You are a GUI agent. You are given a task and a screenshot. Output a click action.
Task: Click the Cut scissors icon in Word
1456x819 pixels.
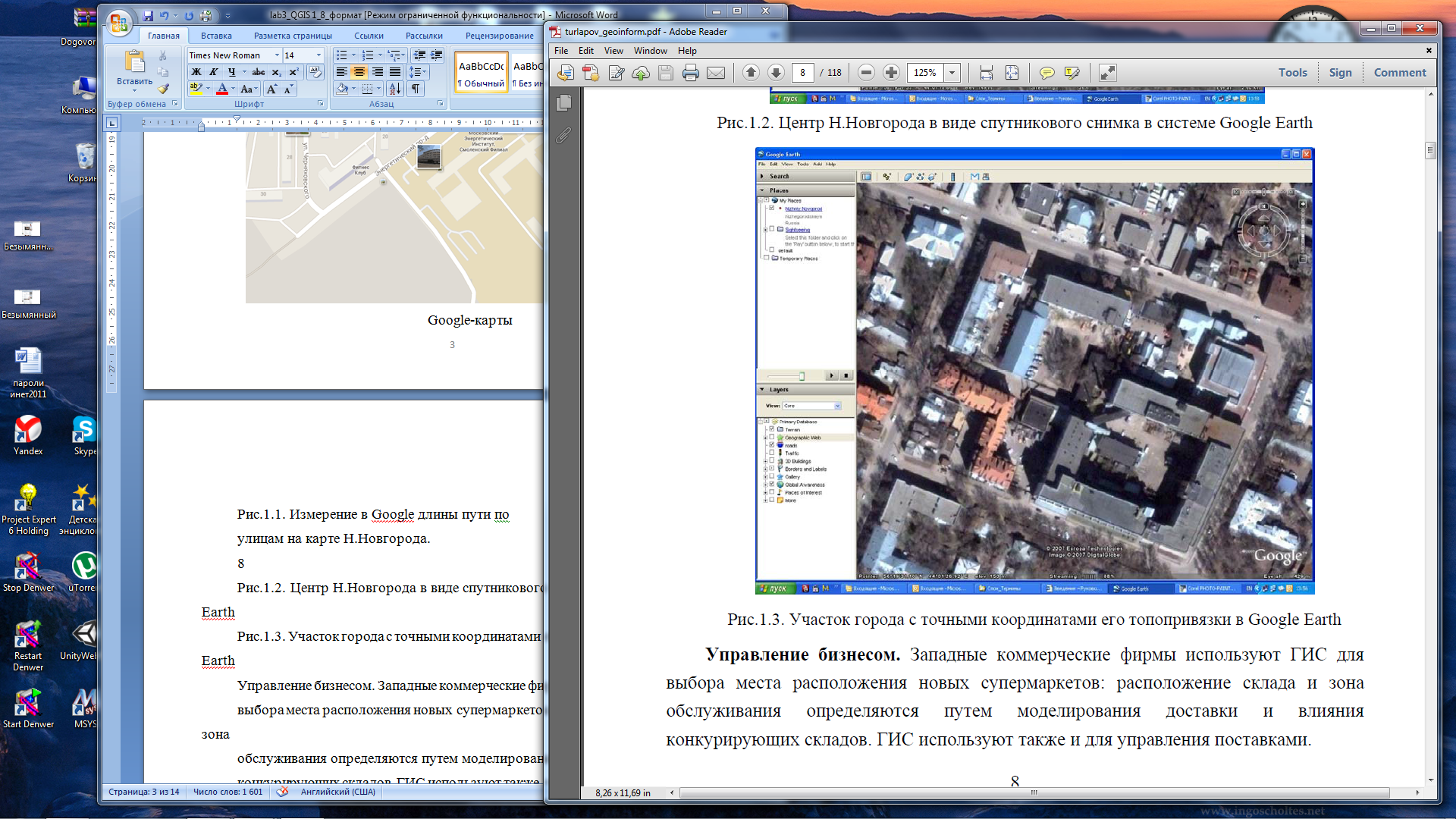tap(162, 56)
